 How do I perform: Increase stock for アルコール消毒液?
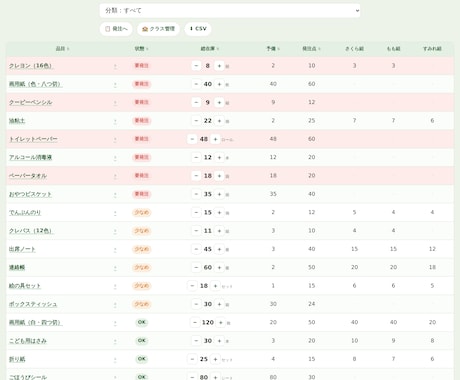[x=219, y=157]
